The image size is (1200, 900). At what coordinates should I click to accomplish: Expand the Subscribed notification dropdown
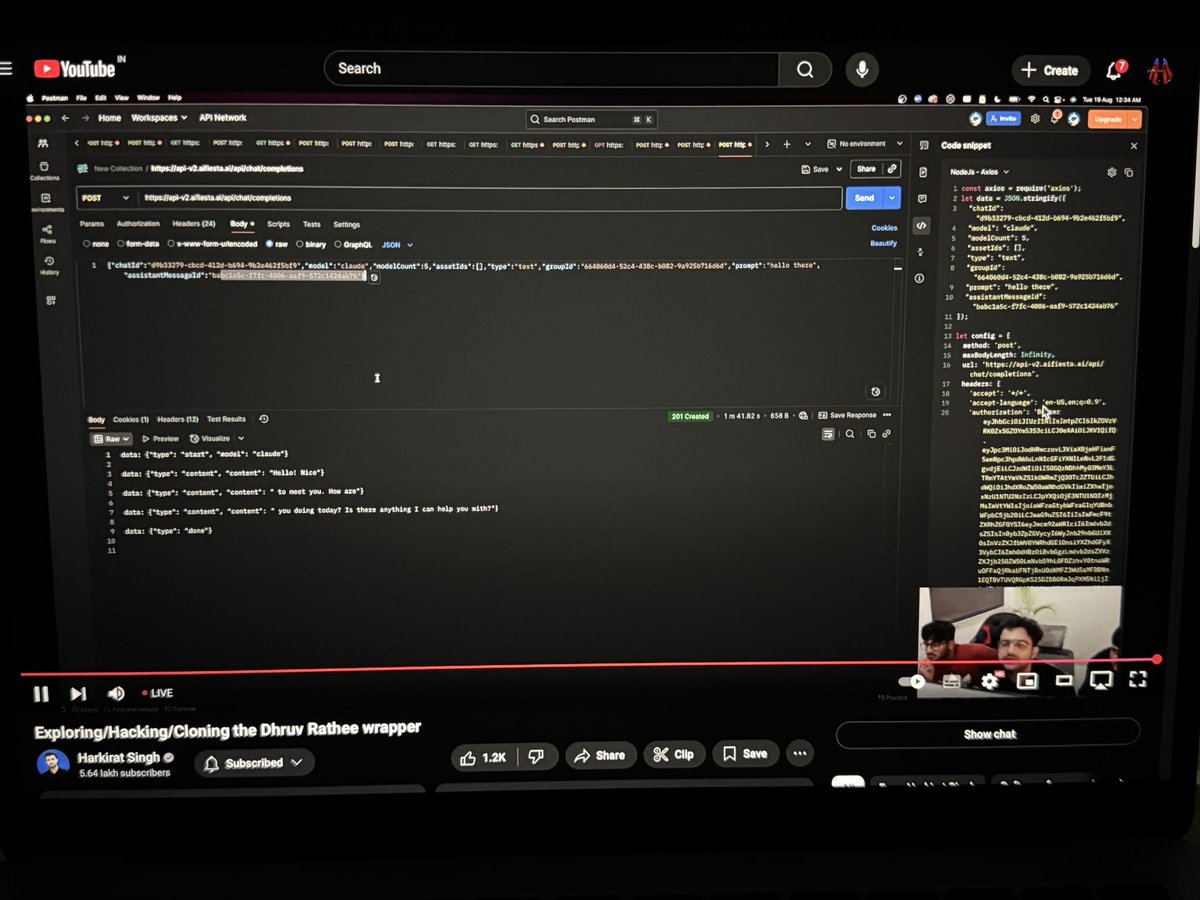point(254,763)
